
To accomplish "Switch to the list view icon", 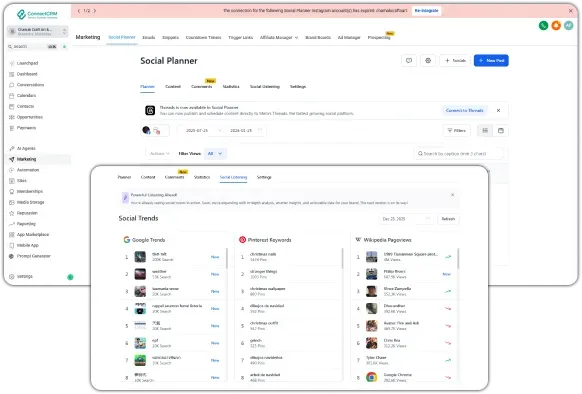I will click(485, 130).
